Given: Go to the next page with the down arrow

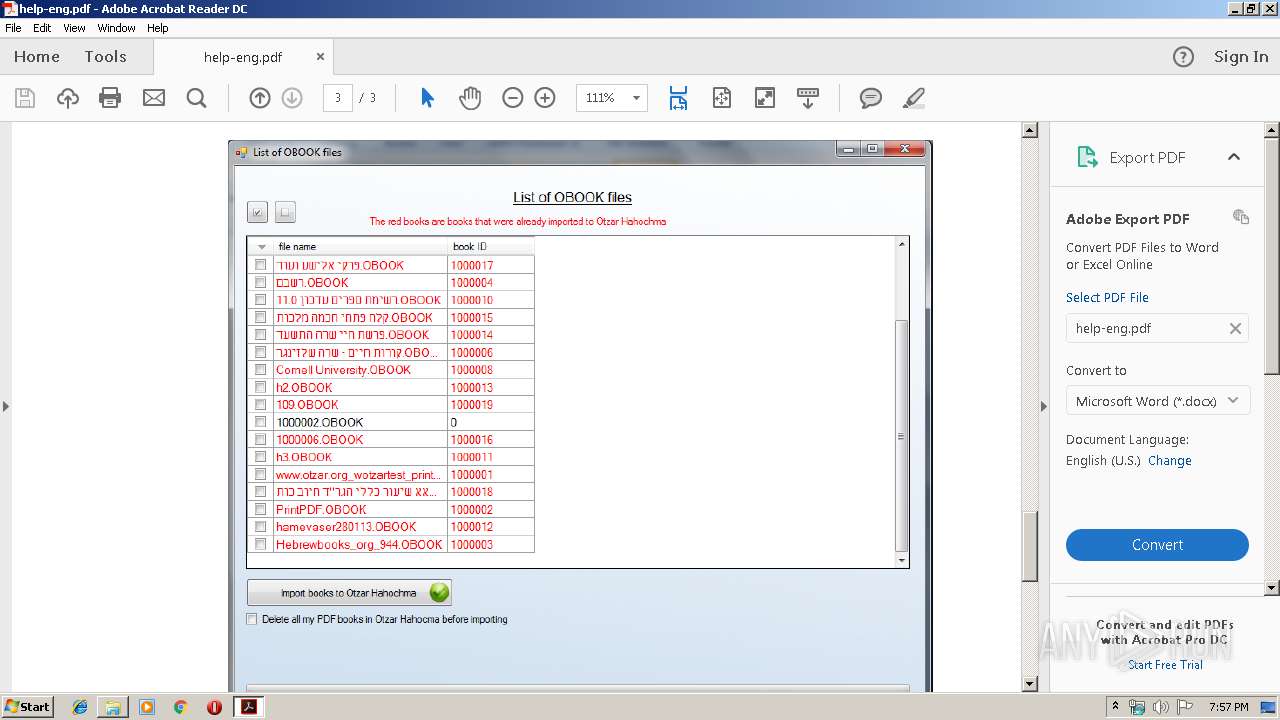Looking at the screenshot, I should coord(292,98).
